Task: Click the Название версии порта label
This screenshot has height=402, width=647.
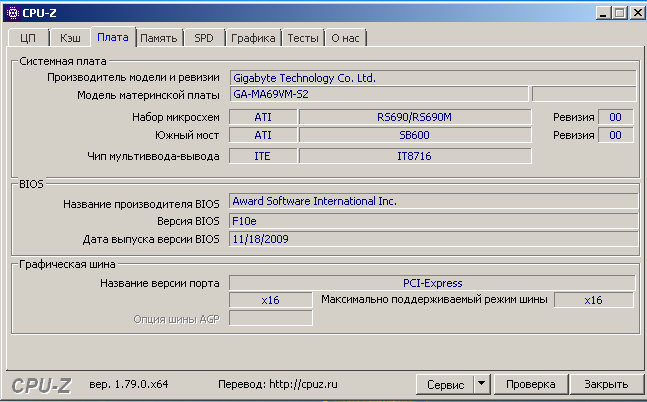Action: (x=160, y=284)
